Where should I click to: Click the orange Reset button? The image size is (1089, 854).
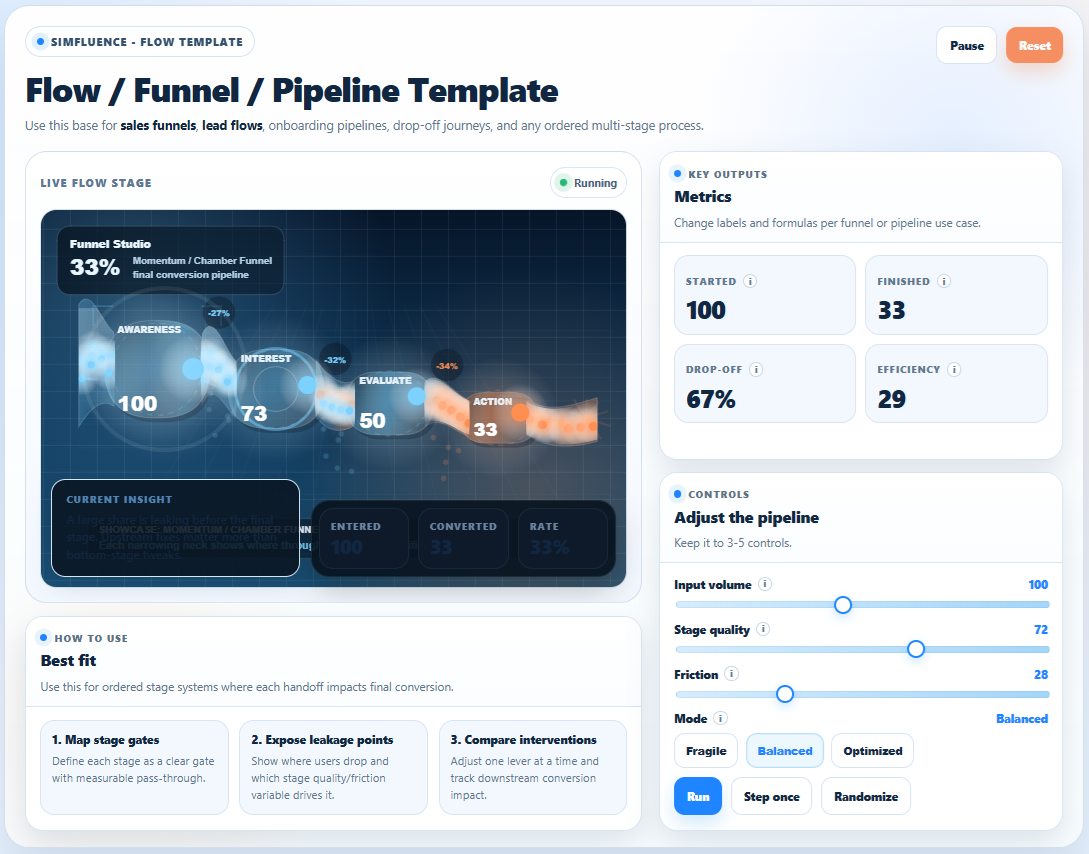pos(1034,45)
